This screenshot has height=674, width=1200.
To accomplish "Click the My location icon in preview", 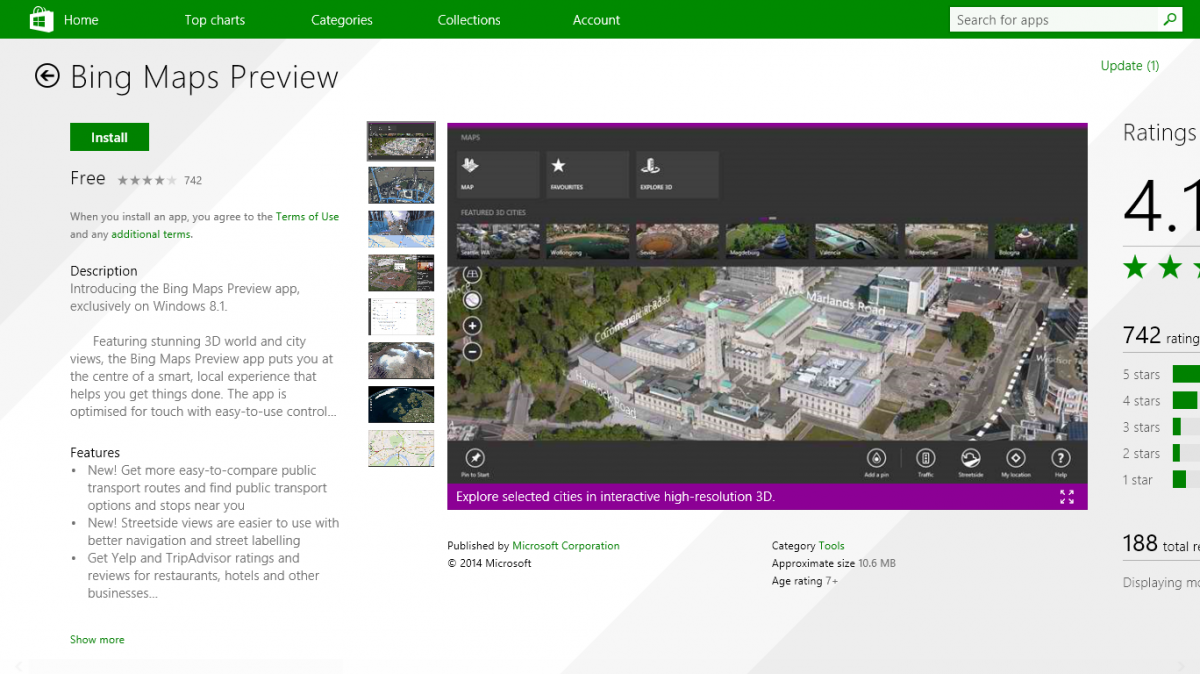I will click(x=1016, y=458).
